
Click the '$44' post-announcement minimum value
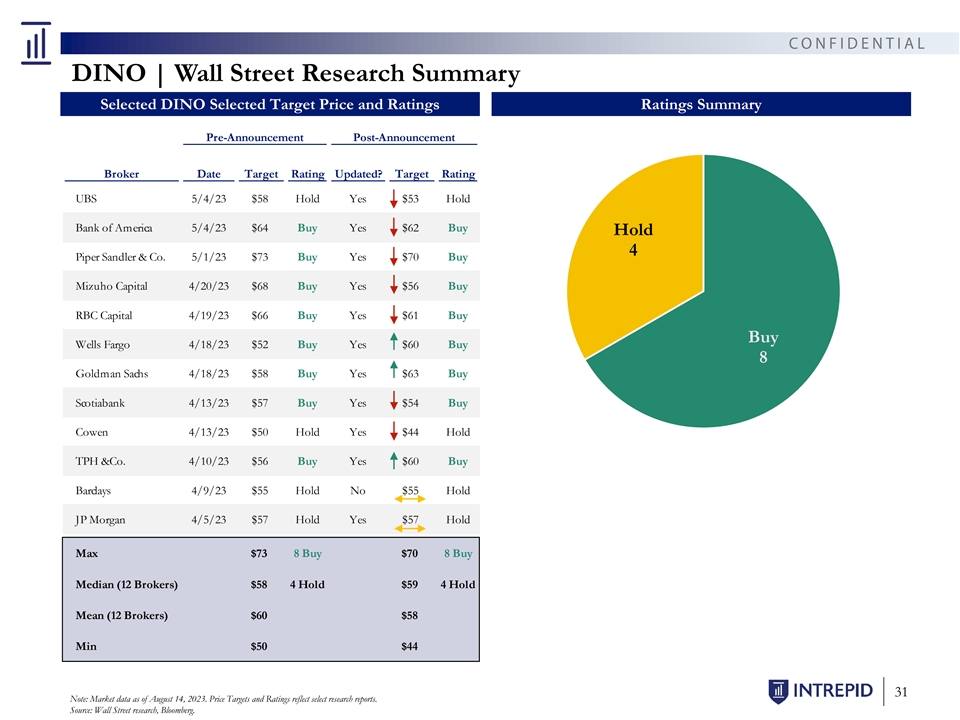(410, 646)
